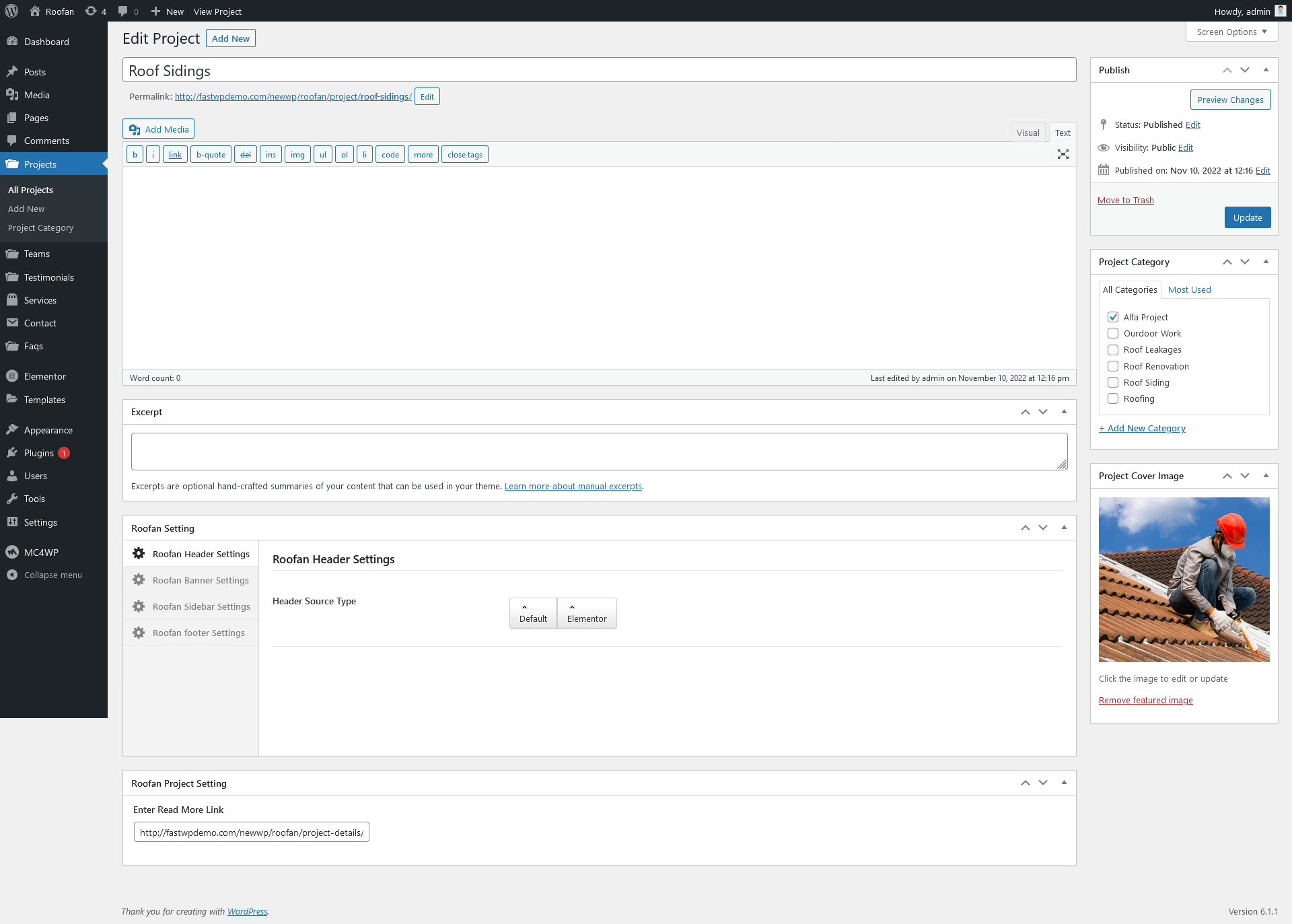Move the Excerpt box down

pyautogui.click(x=1043, y=412)
